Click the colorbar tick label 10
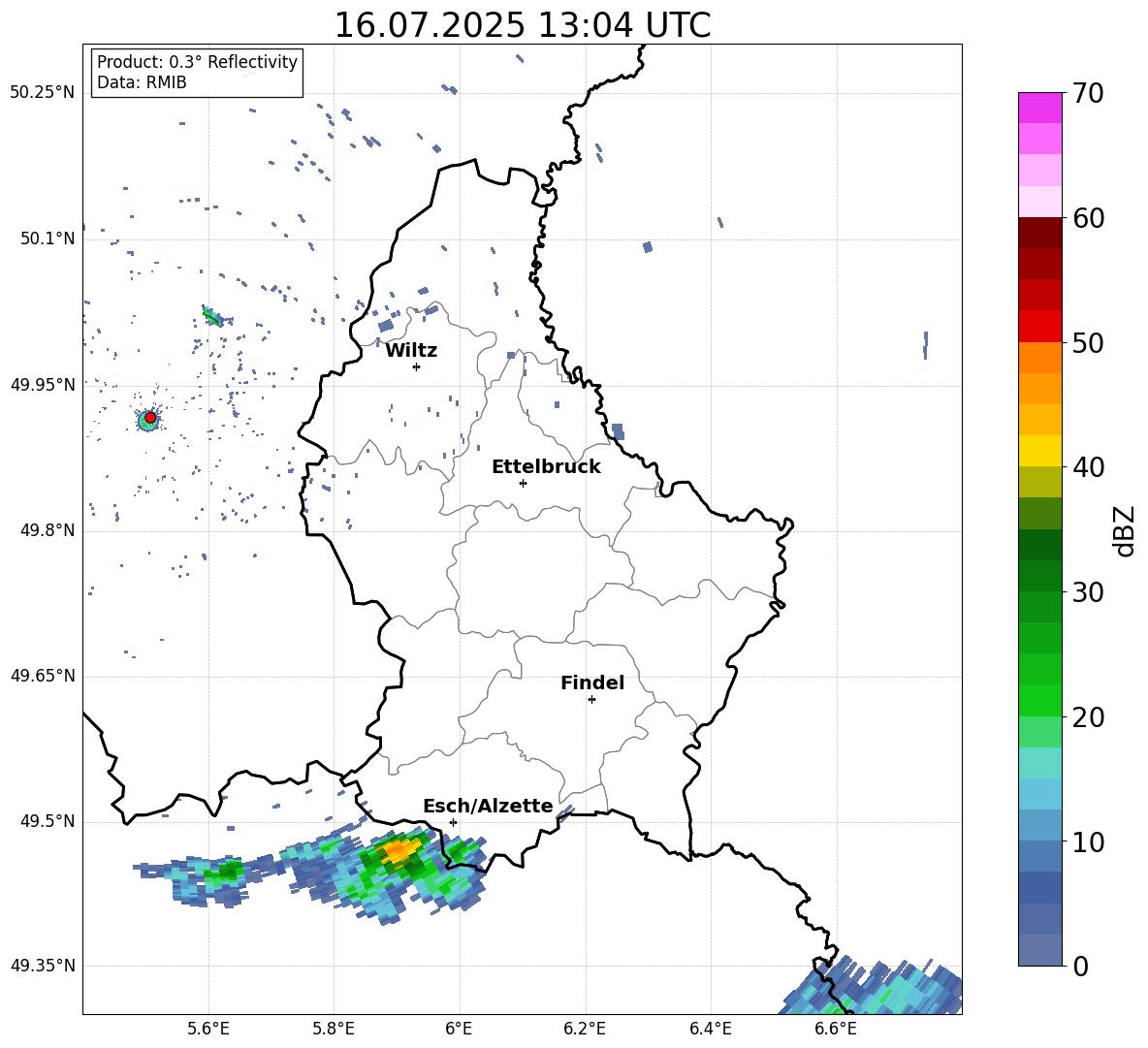Image resolution: width=1148 pixels, height=1048 pixels. (x=1088, y=842)
